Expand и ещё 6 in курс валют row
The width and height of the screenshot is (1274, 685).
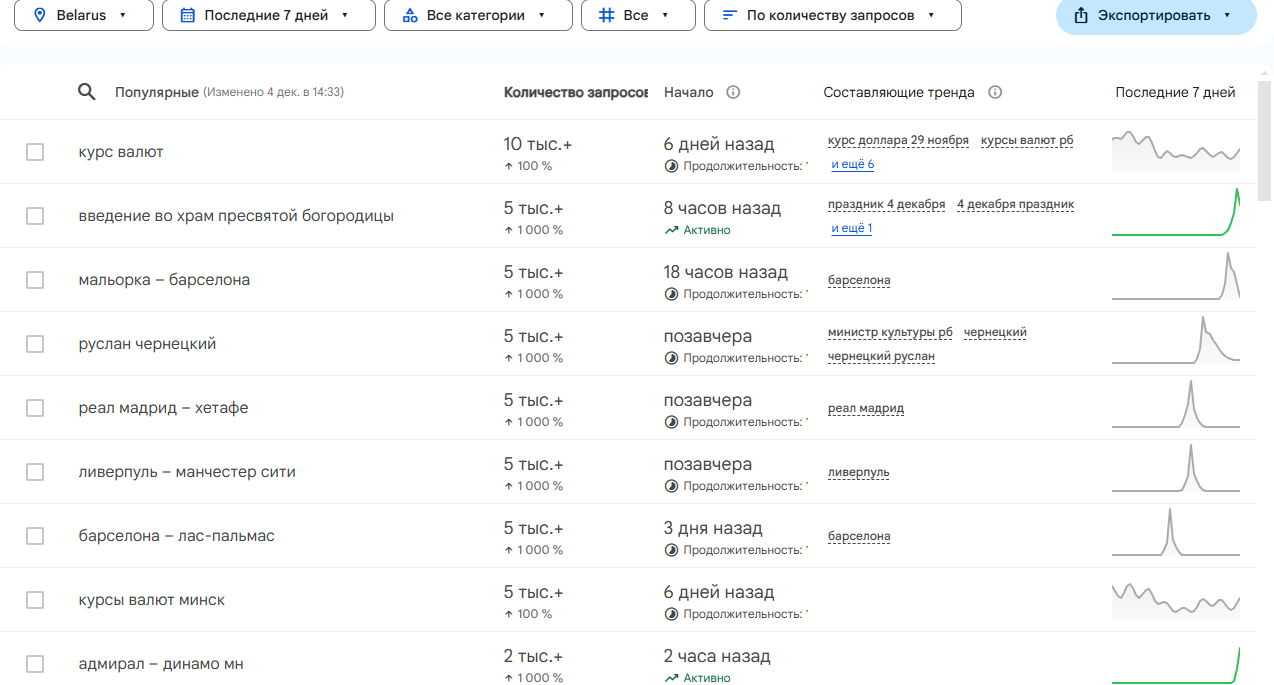pyautogui.click(x=853, y=164)
